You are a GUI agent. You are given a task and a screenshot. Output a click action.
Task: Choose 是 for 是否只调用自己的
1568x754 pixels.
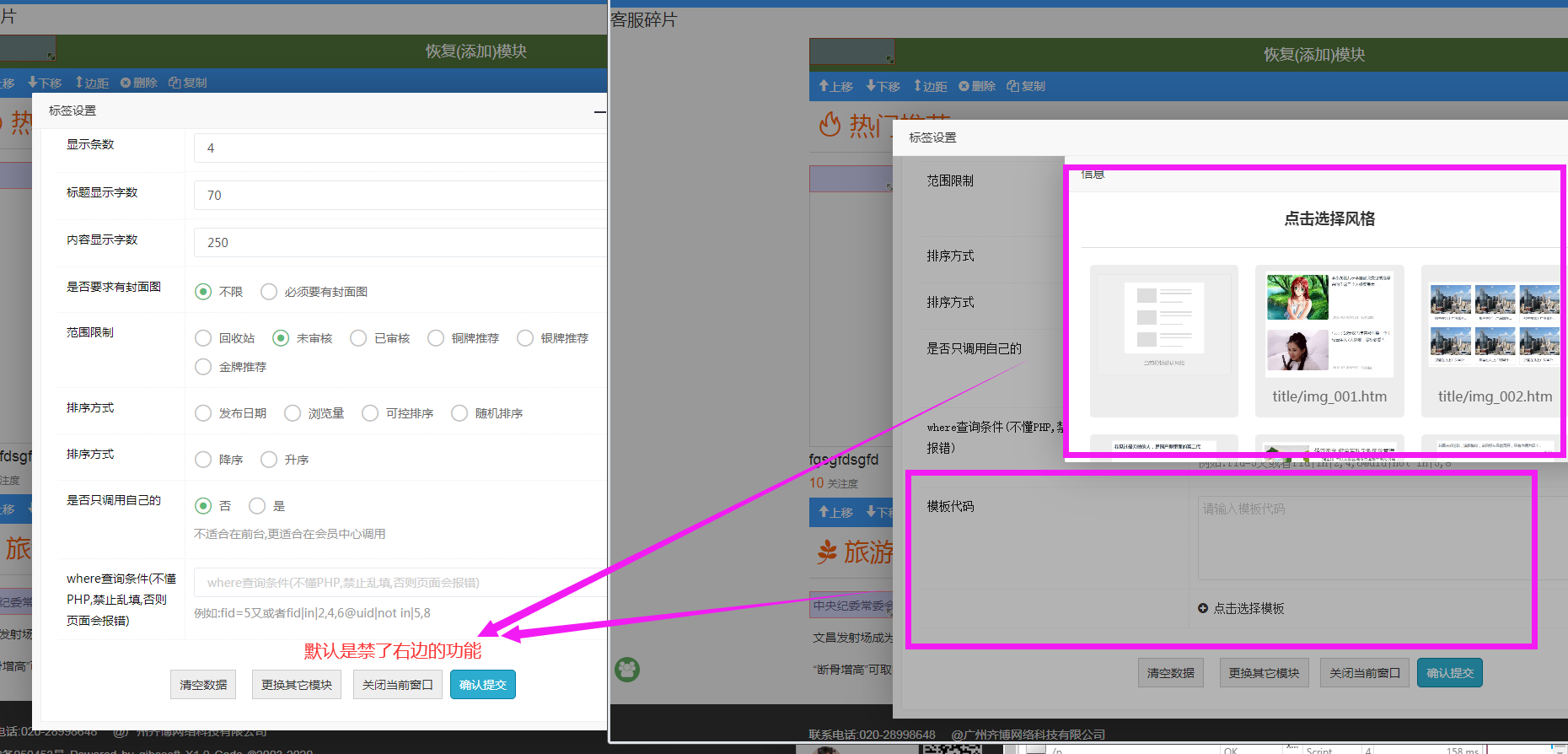coord(257,506)
